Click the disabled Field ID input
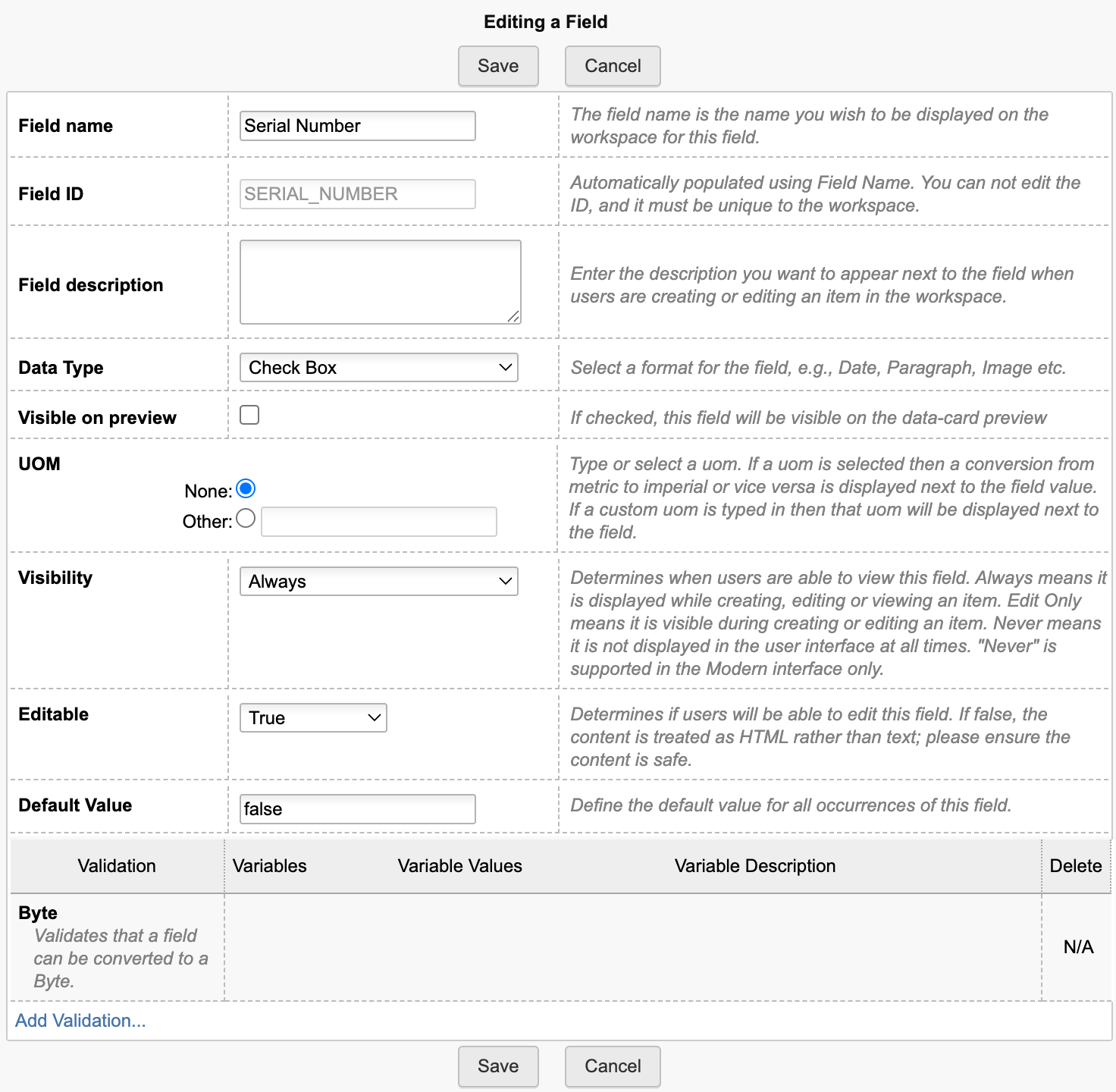 357,194
